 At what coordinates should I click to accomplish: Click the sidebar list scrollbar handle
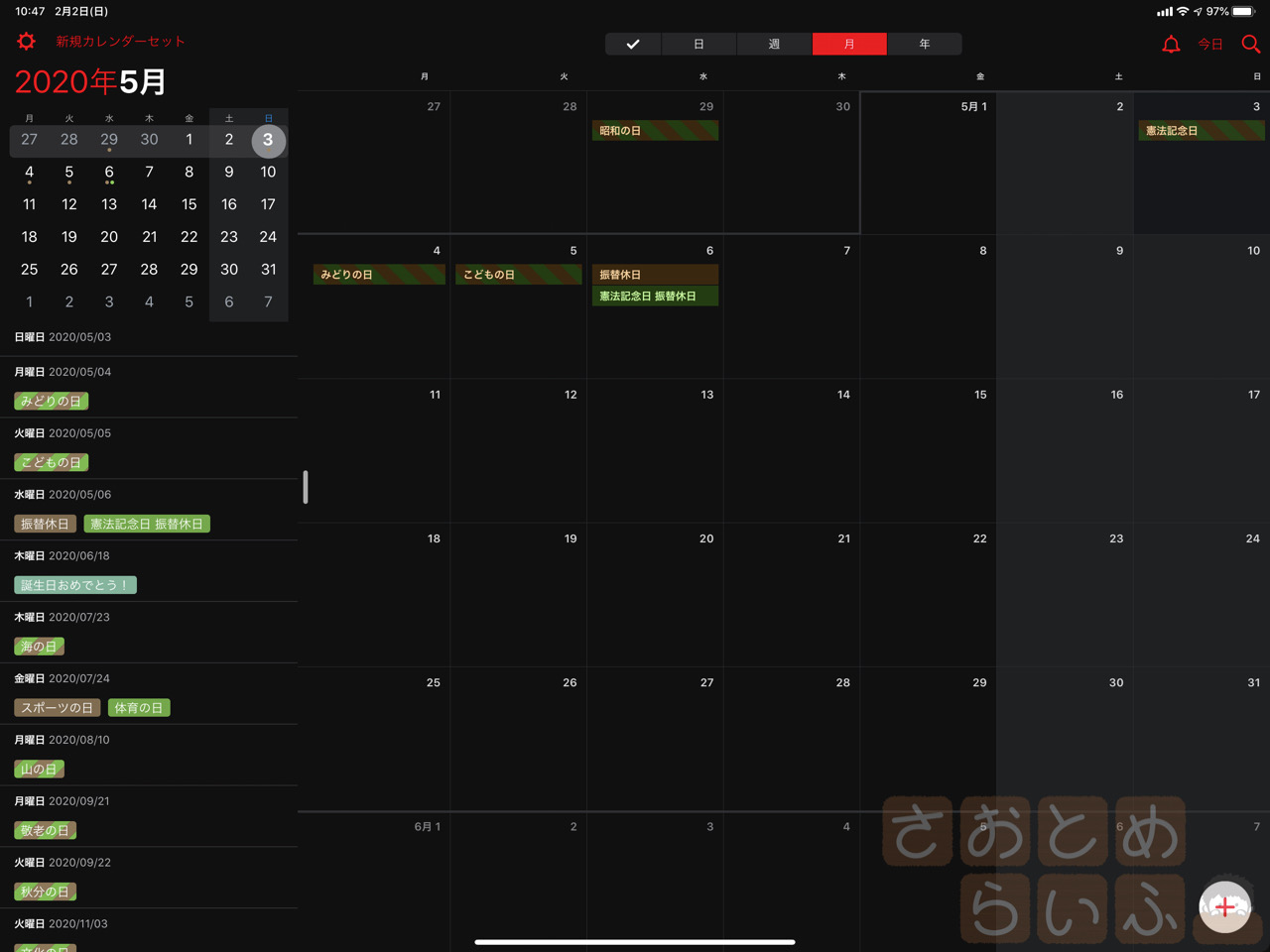tap(306, 487)
